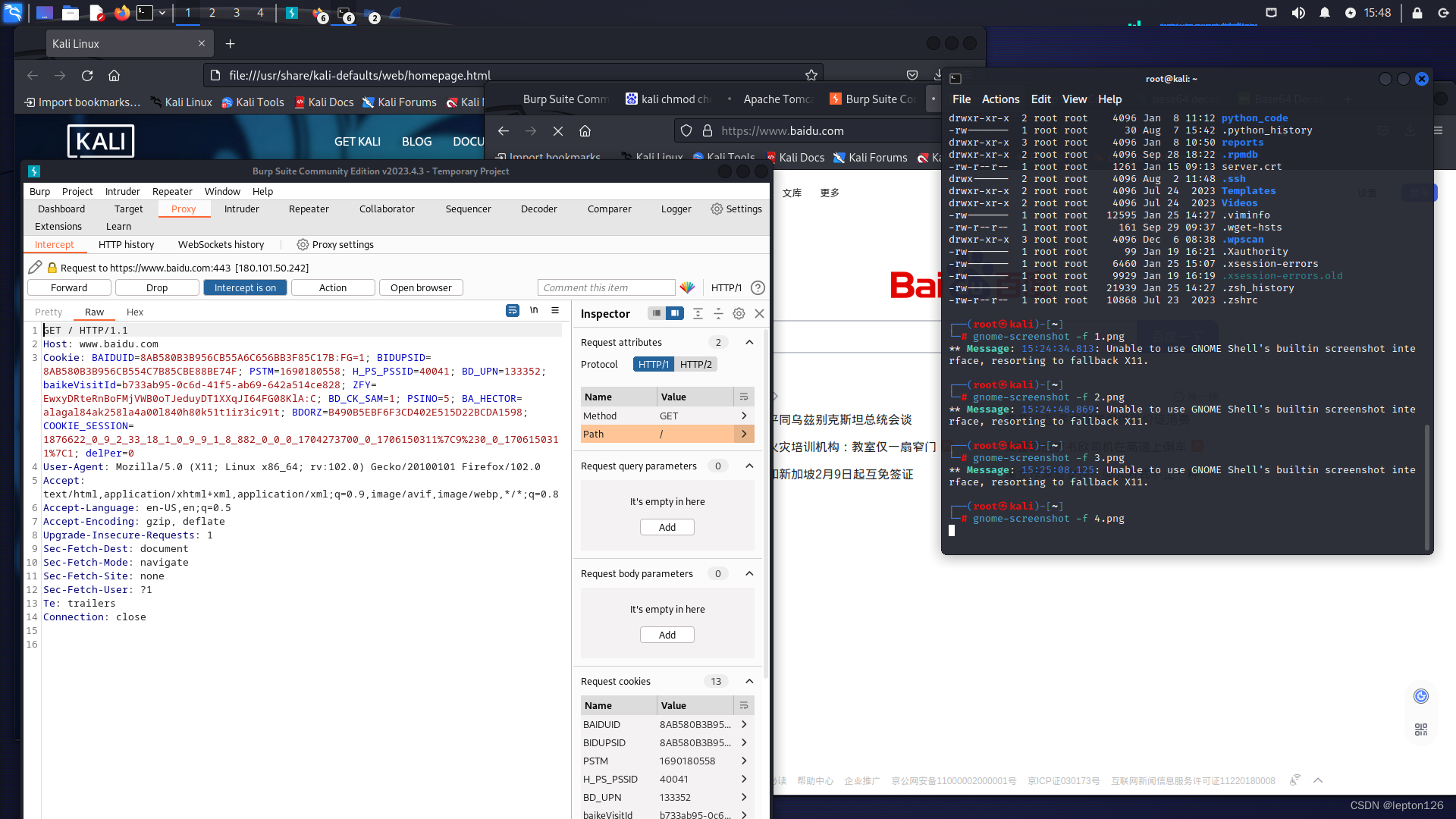Click the Burp Suite taskbar icon
Screen dimensions: 1456x819
[292, 13]
